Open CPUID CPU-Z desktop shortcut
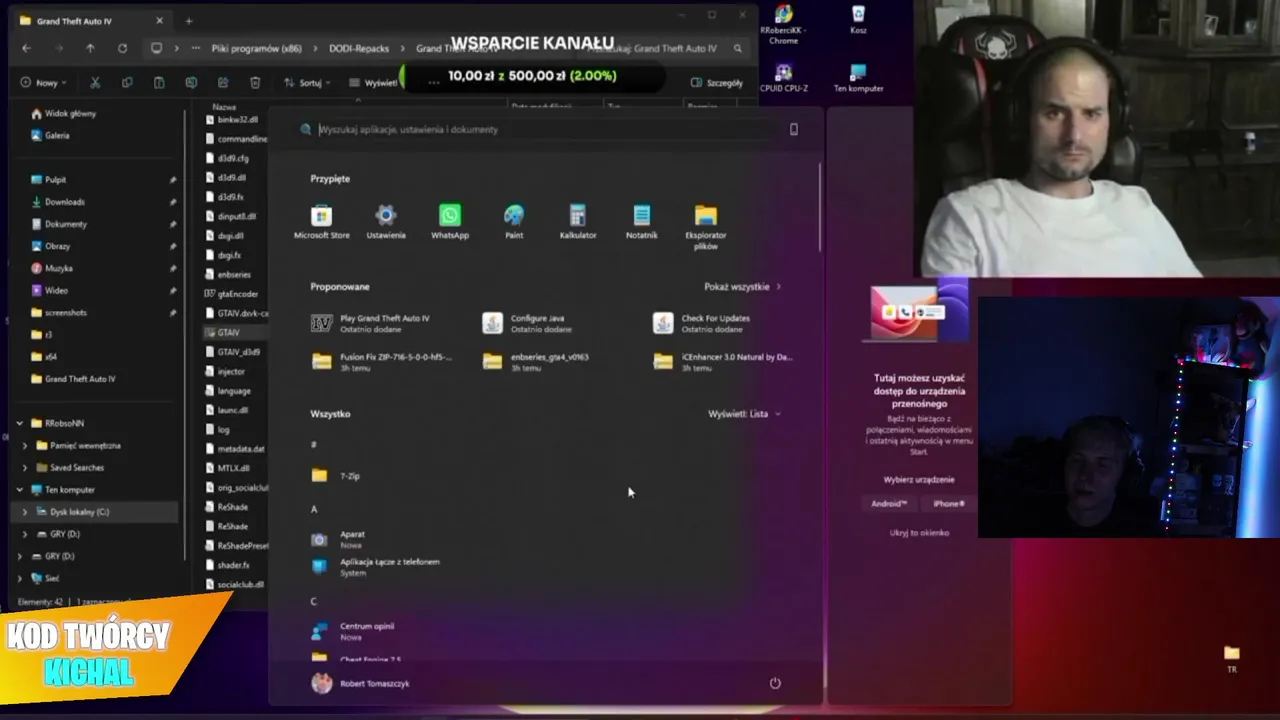 pyautogui.click(x=783, y=79)
